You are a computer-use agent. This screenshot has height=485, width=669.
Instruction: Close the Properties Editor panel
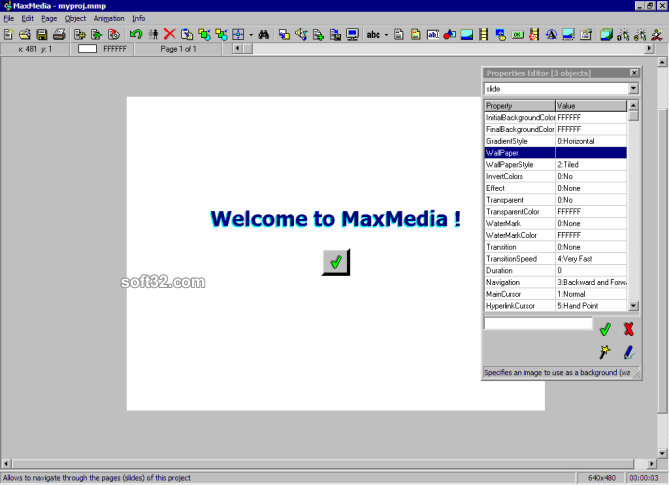point(634,73)
